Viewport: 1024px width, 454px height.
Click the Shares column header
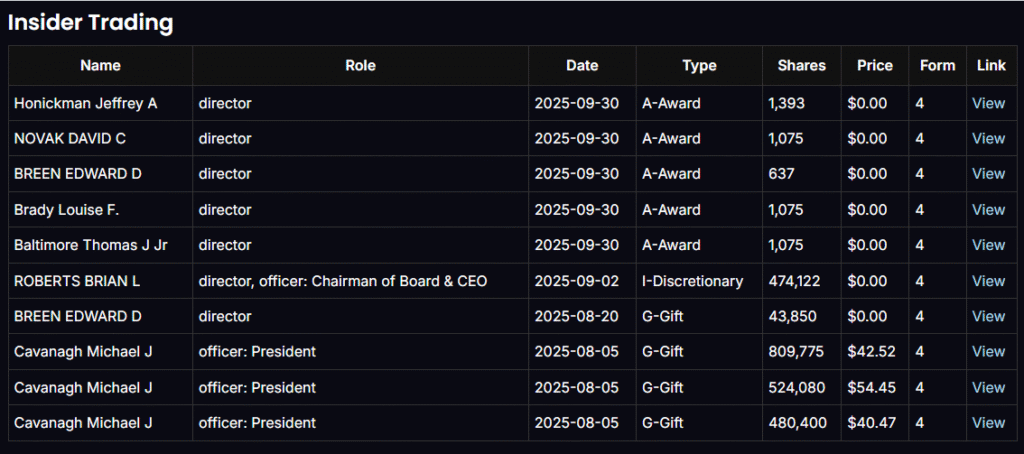(x=801, y=66)
